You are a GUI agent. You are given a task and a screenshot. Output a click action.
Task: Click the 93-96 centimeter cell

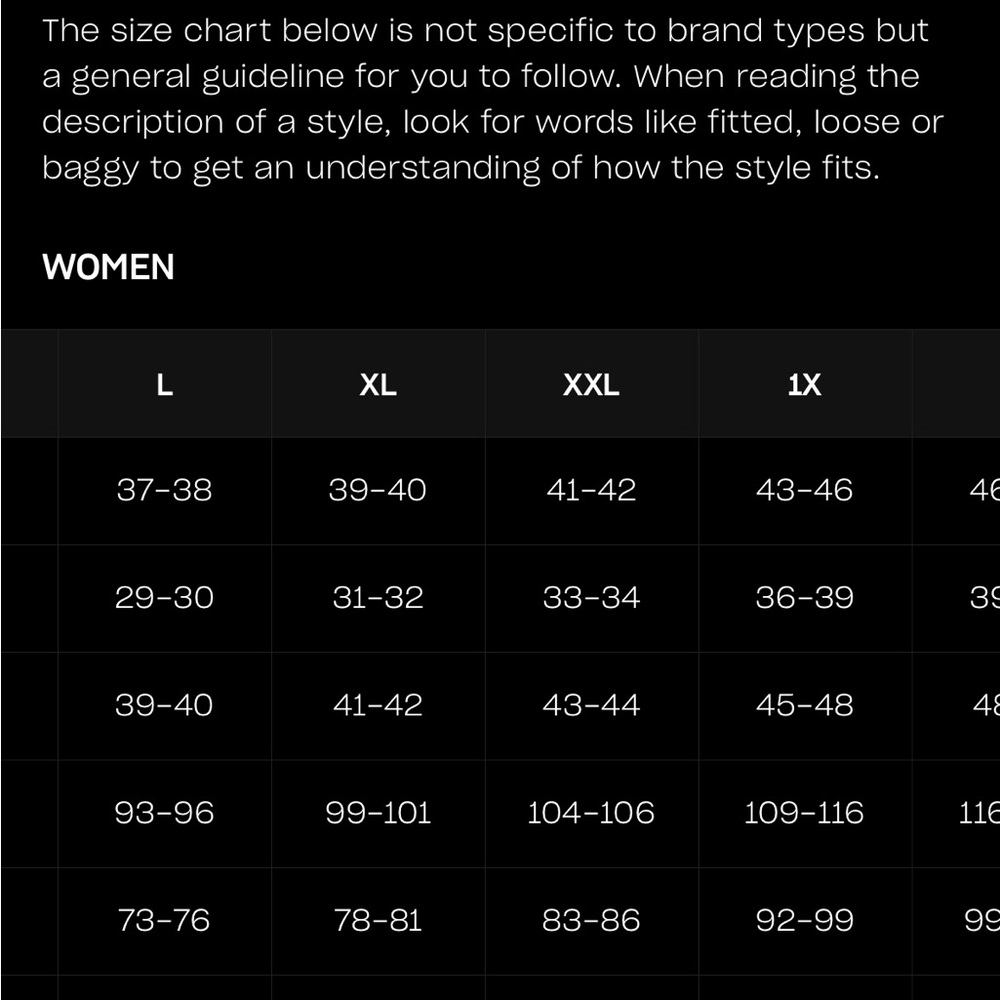[x=165, y=813]
